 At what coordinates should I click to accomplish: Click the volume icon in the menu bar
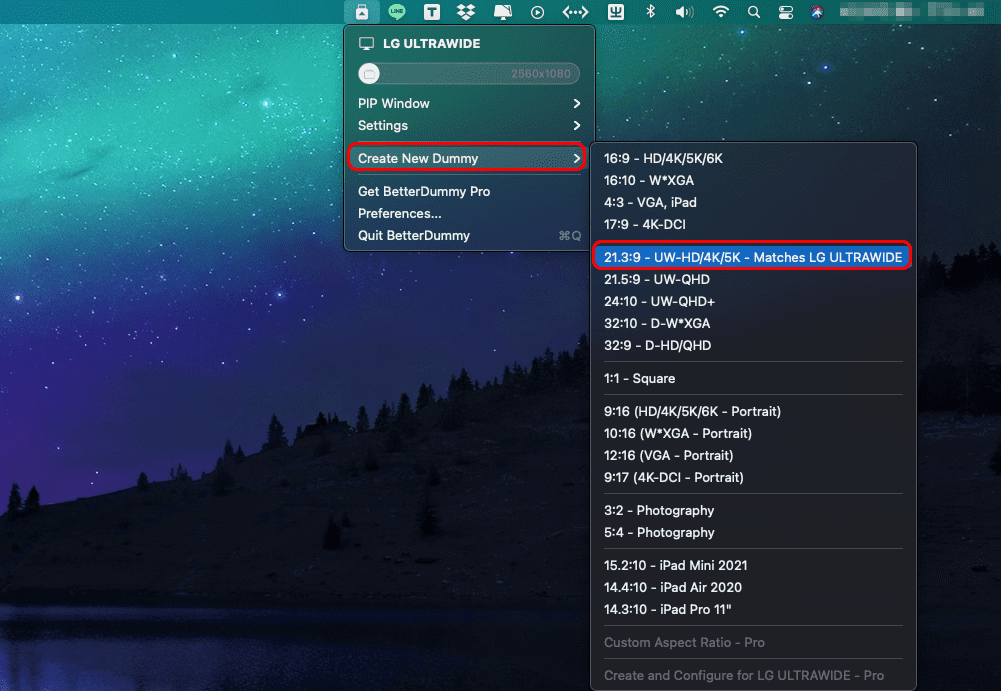tap(685, 12)
